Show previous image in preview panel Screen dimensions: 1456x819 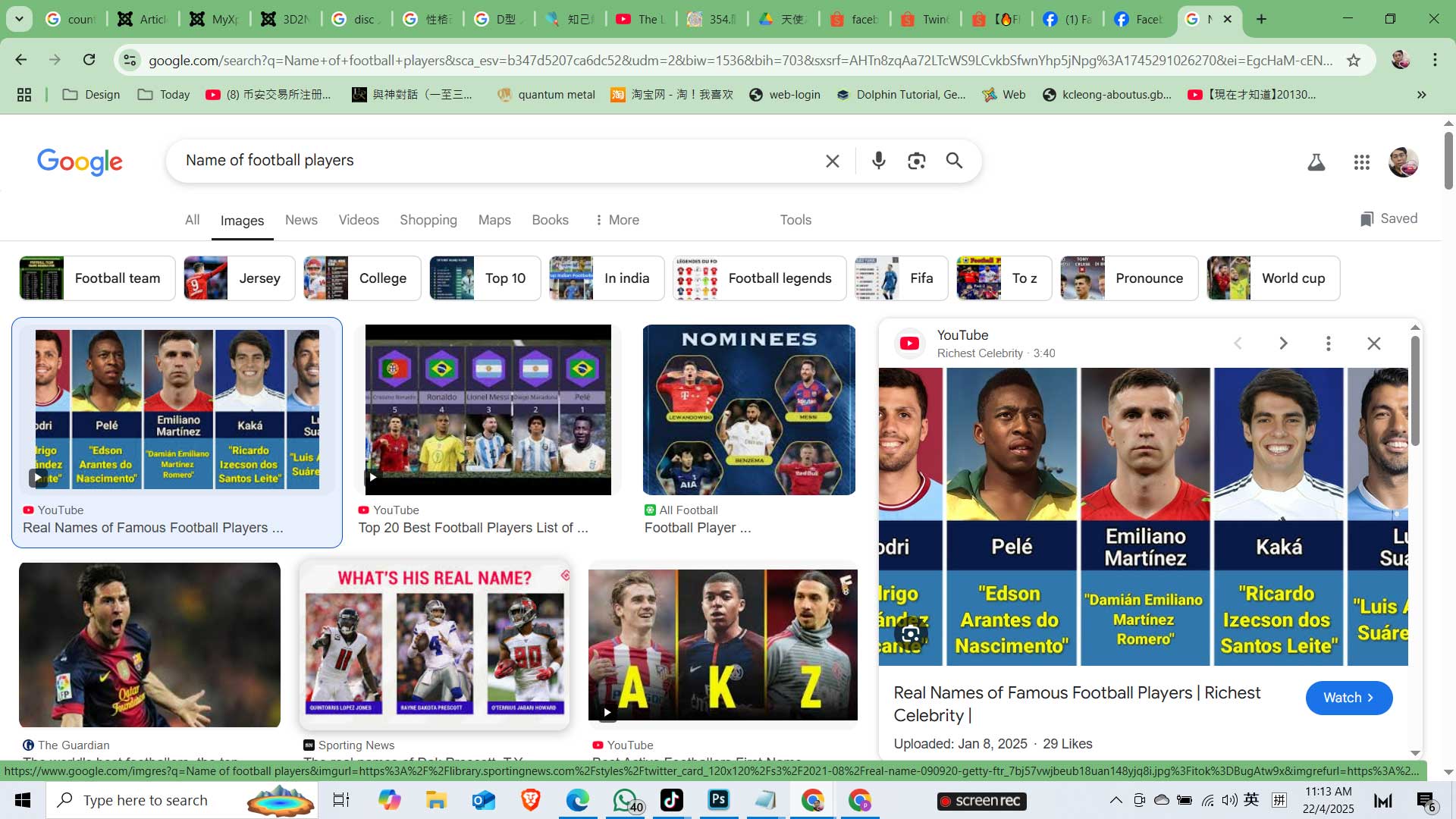(1238, 344)
